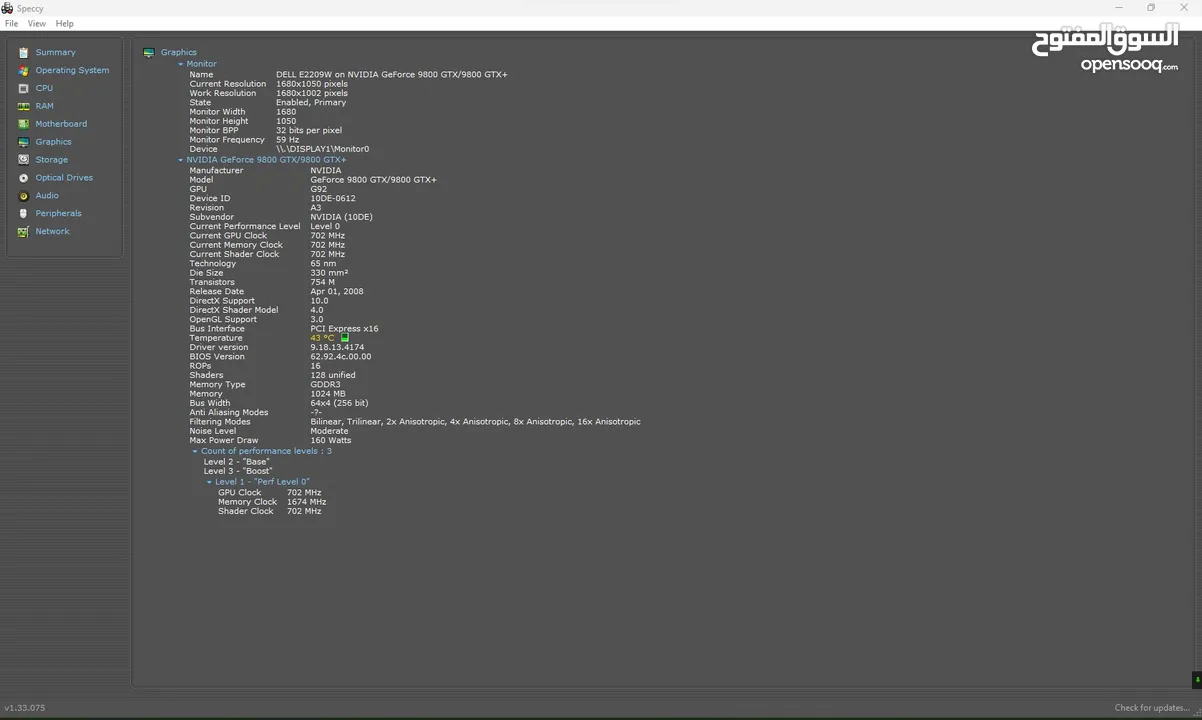This screenshot has height=720, width=1202.
Task: Click the Graphics monitor icon in sidebar
Action: [x=24, y=142]
